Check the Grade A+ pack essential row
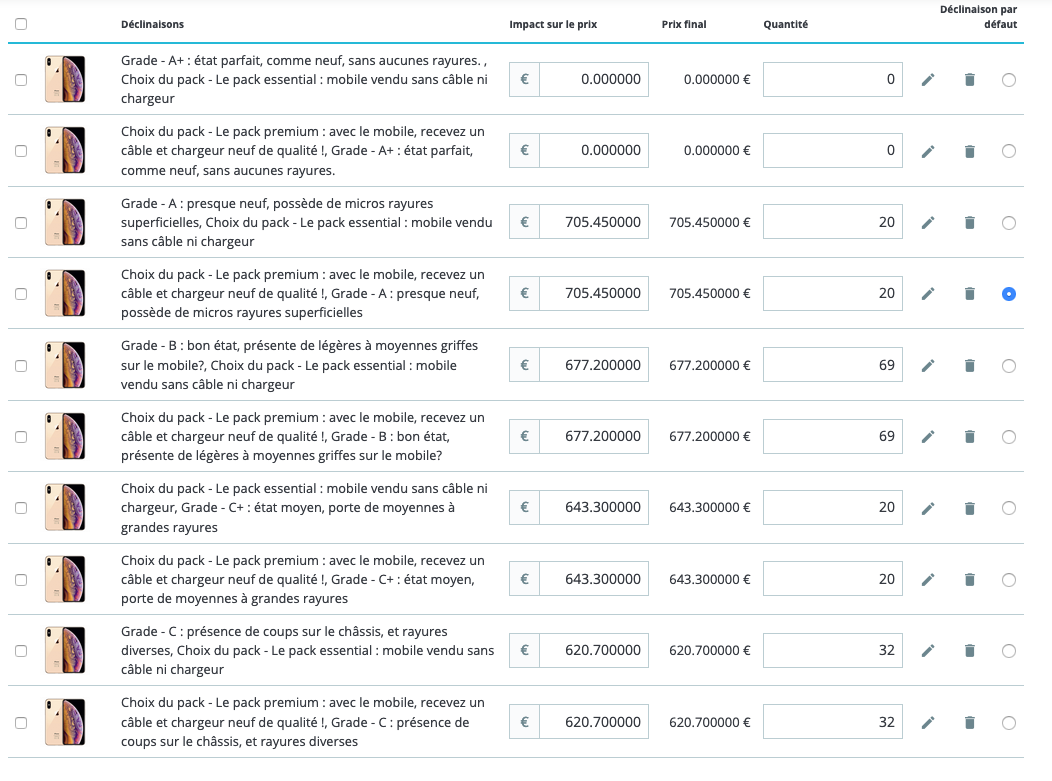This screenshot has height=781, width=1052. (x=21, y=80)
